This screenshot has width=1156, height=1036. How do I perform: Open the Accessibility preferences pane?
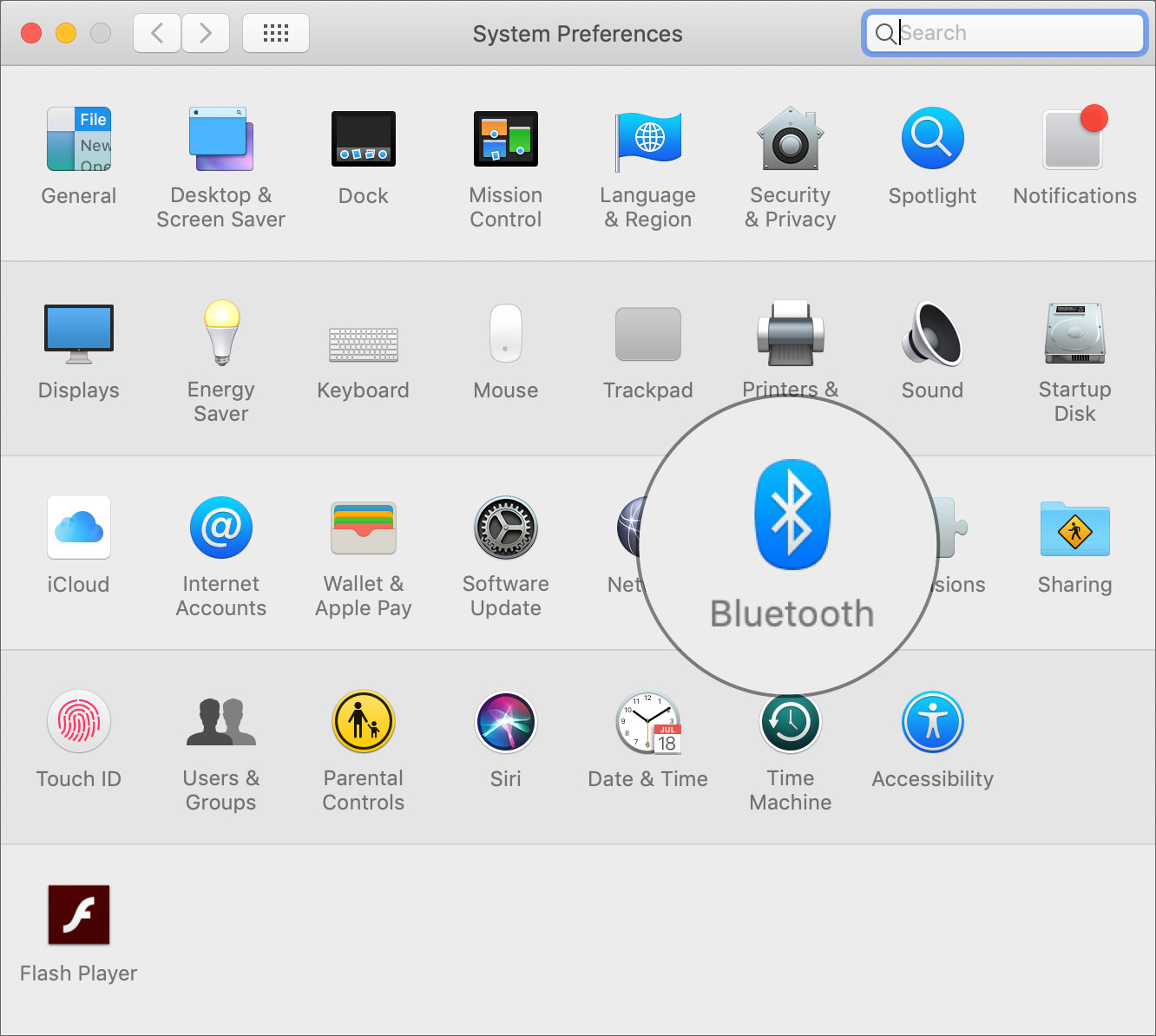coord(932,723)
